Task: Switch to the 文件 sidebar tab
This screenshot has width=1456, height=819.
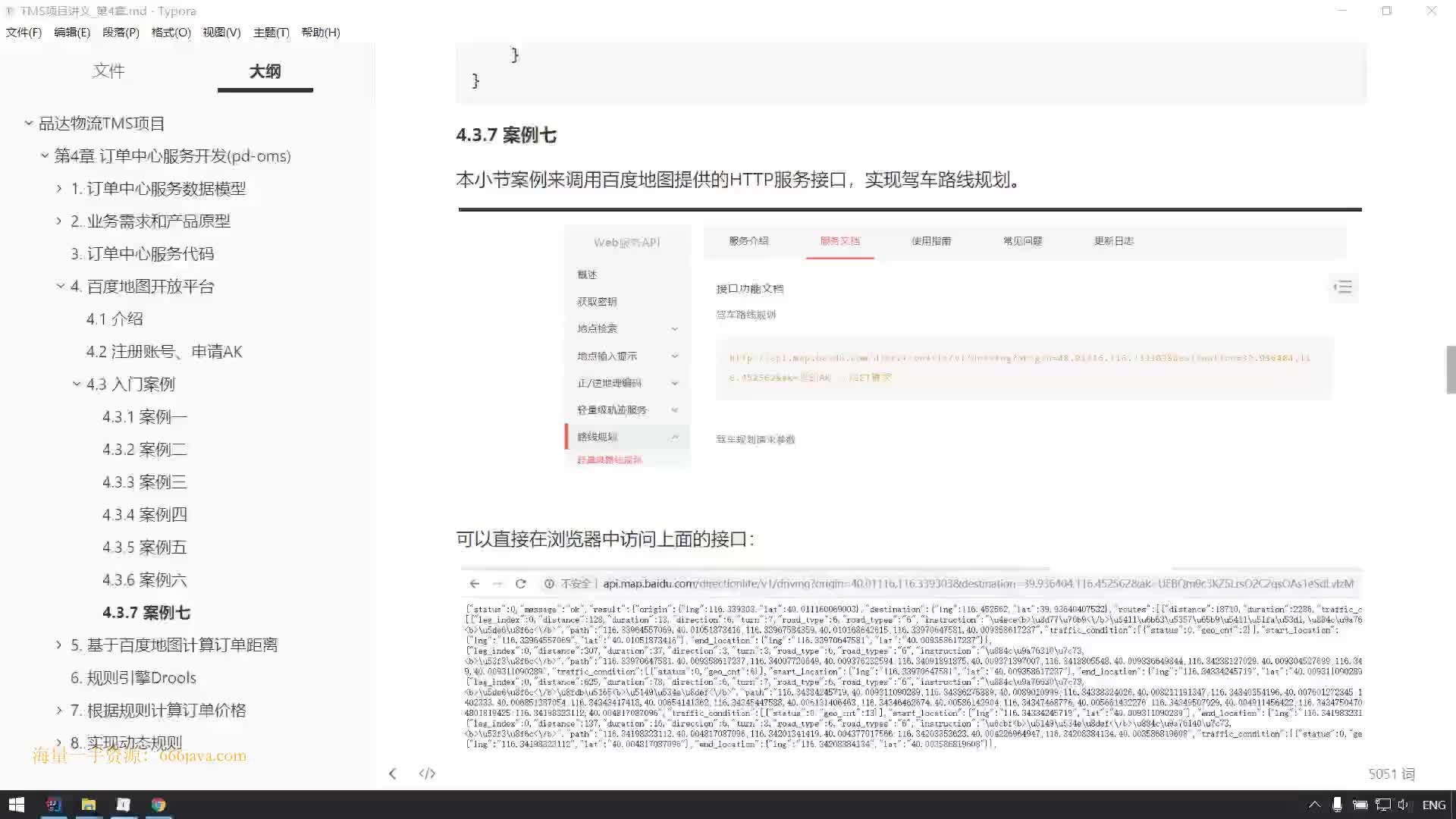Action: 108,71
